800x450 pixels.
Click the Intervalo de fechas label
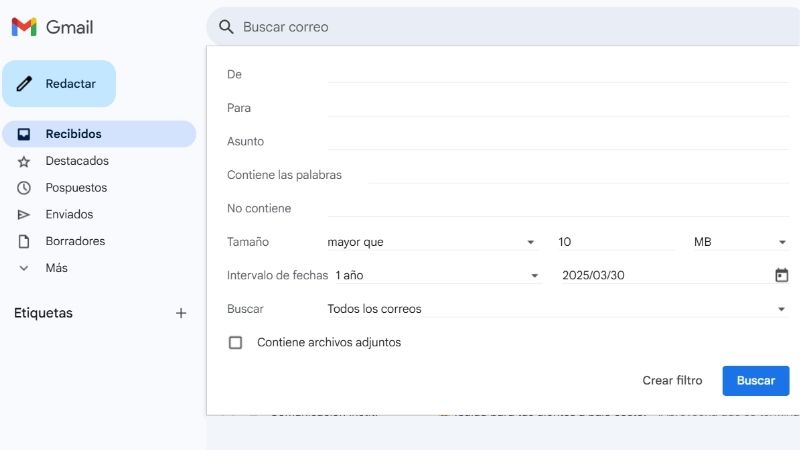[278, 276]
